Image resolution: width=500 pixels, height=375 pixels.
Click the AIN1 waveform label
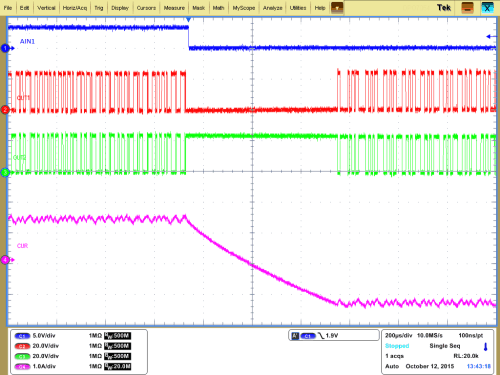[x=27, y=41]
